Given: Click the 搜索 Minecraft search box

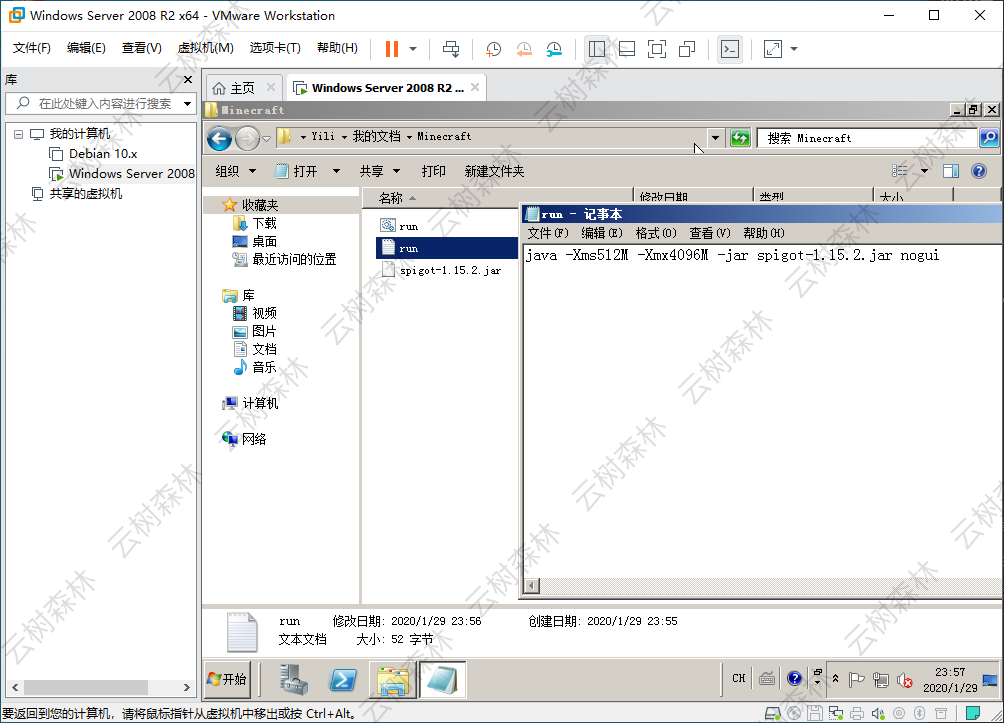Looking at the screenshot, I should tap(867, 138).
